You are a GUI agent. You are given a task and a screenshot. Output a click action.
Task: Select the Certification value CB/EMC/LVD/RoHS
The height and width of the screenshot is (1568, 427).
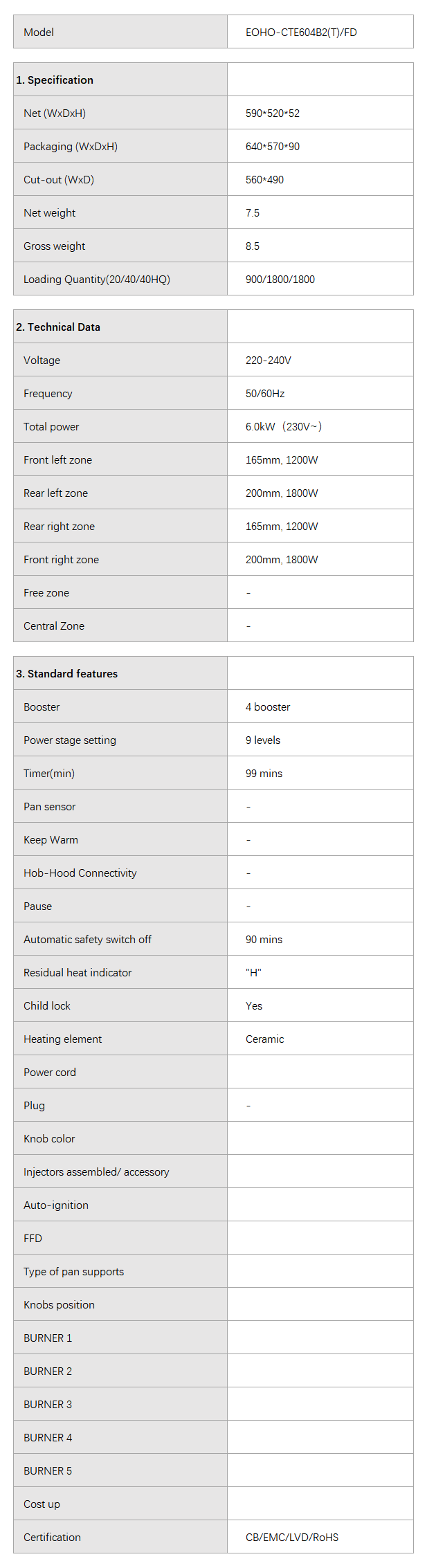[292, 1538]
